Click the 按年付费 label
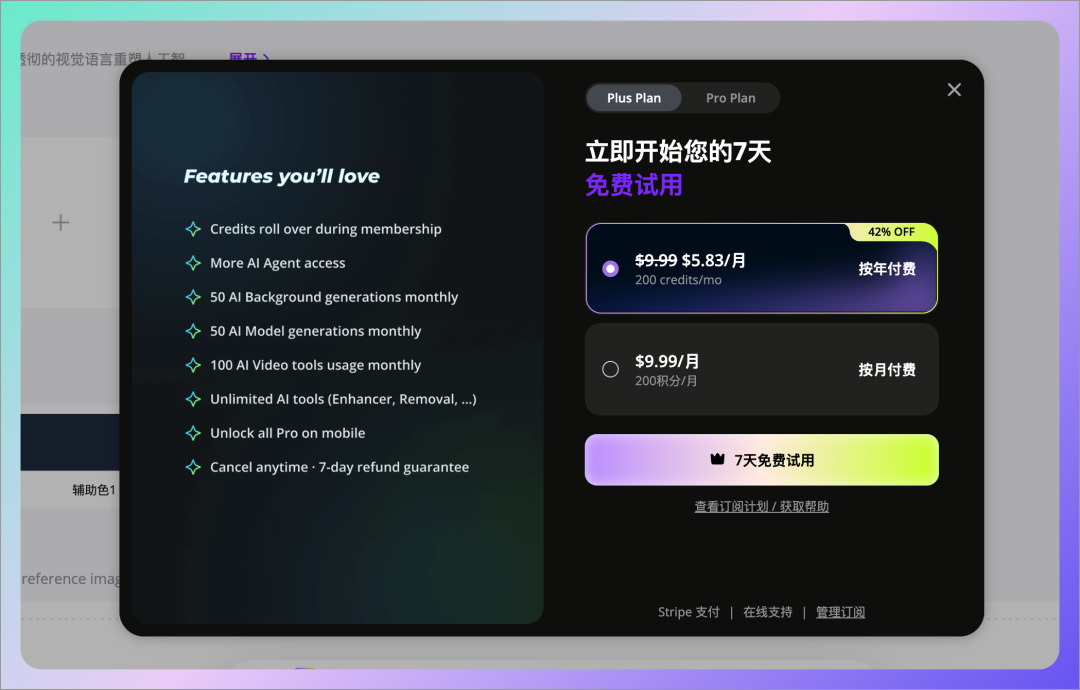Screen dimensions: 1080x690 point(886,269)
